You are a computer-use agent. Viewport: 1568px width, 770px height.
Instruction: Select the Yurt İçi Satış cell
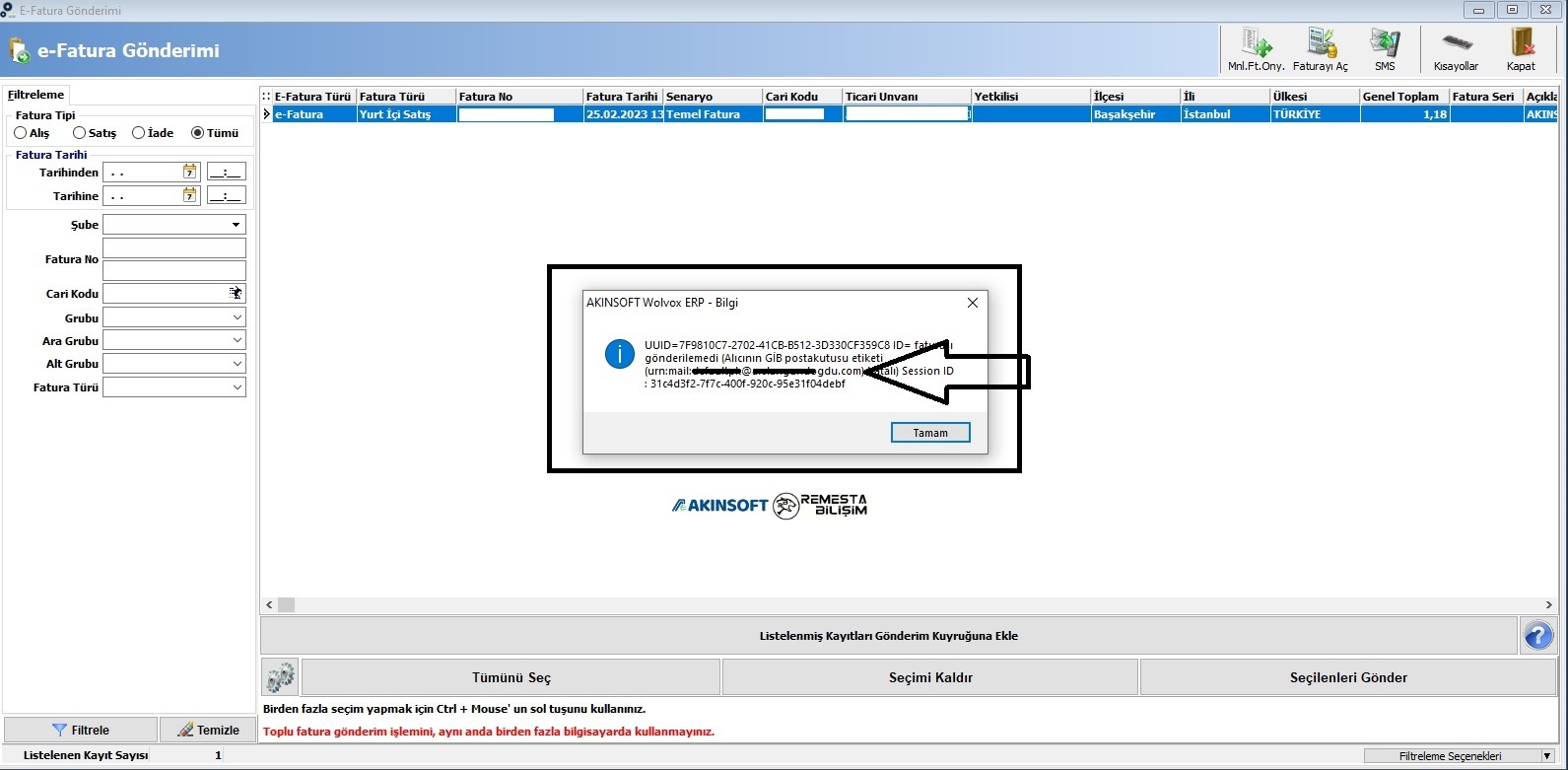(406, 114)
